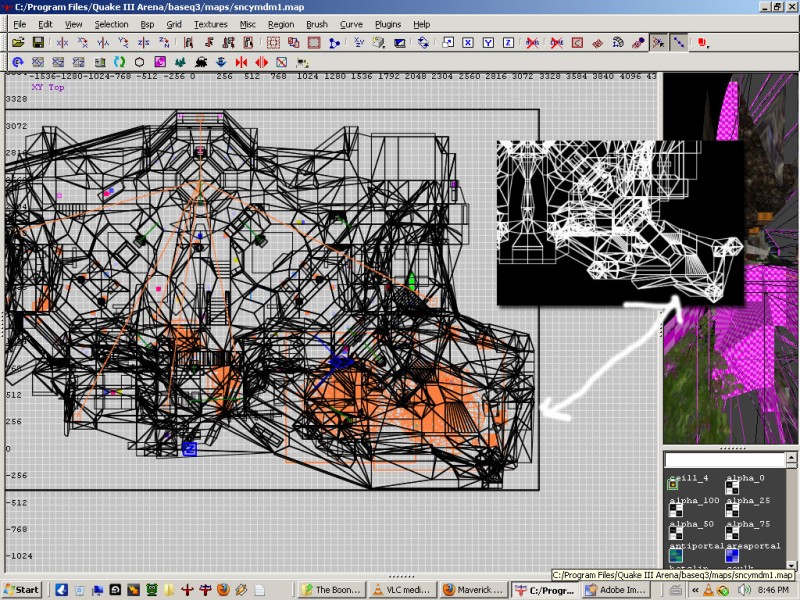The image size is (800, 600).
Task: Change views with XYZ icon
Action: (x=359, y=43)
